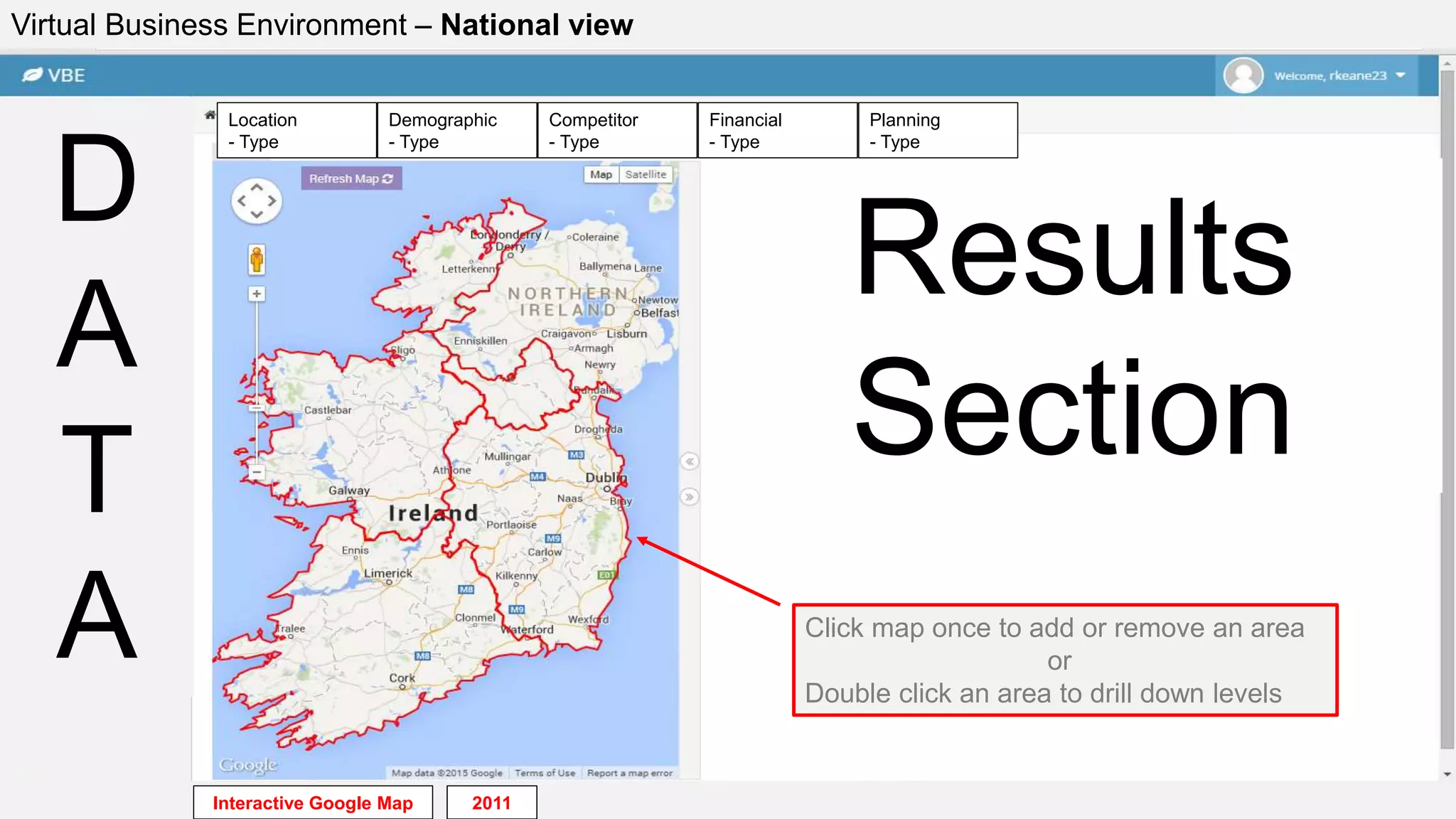The width and height of the screenshot is (1456, 819).
Task: Collapse panel with double-left chevron
Action: [x=689, y=461]
